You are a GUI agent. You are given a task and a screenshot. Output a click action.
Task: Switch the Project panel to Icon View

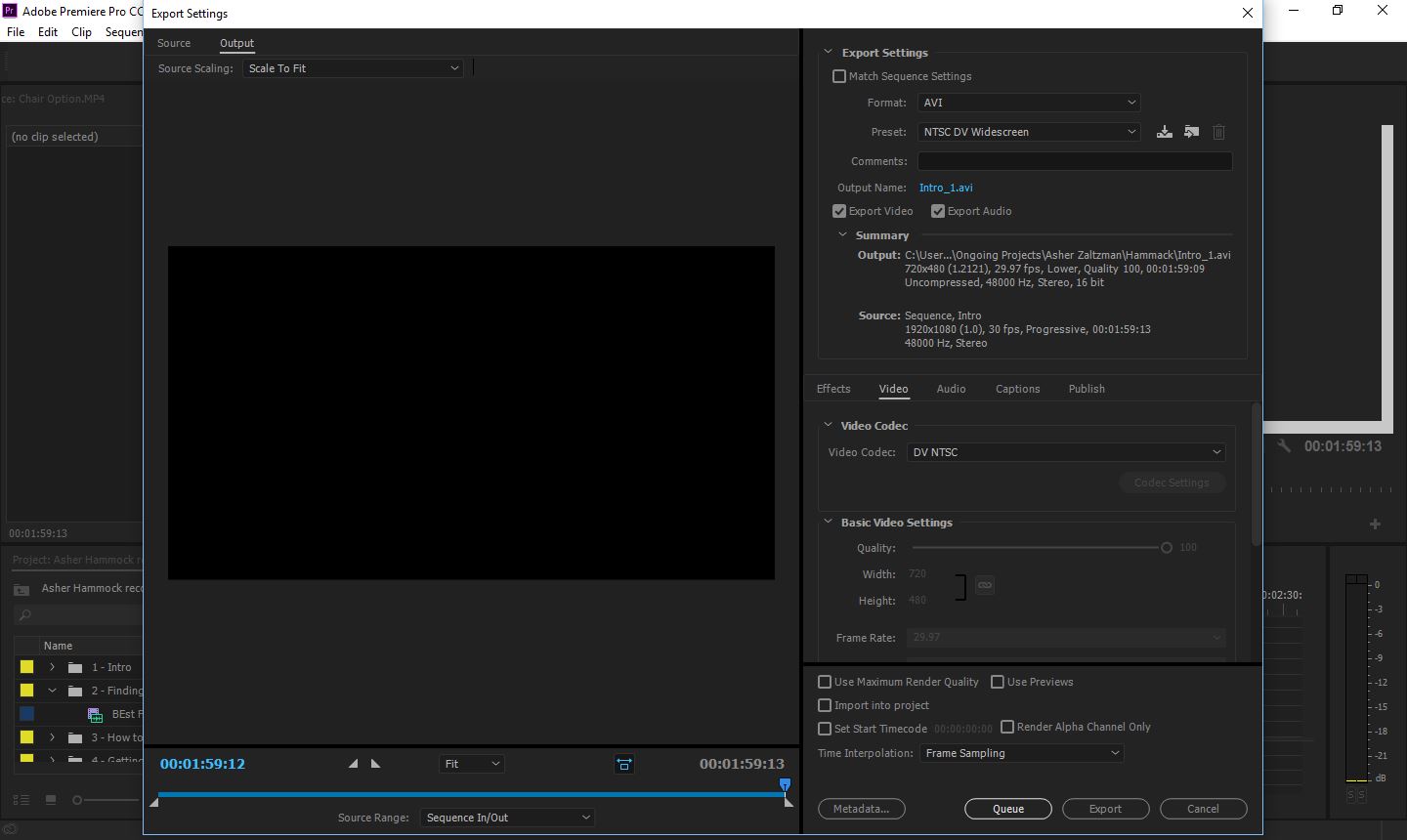pyautogui.click(x=51, y=800)
